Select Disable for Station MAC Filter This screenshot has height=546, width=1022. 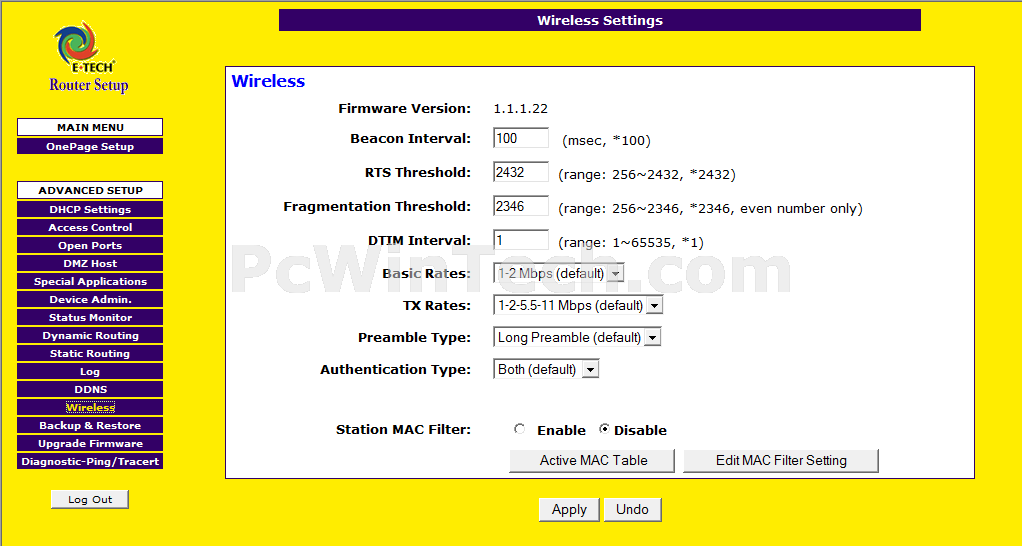[x=604, y=429]
